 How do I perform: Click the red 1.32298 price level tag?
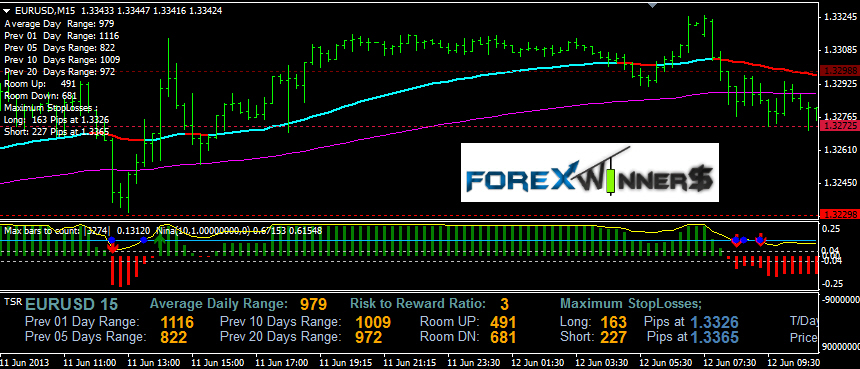click(x=839, y=214)
